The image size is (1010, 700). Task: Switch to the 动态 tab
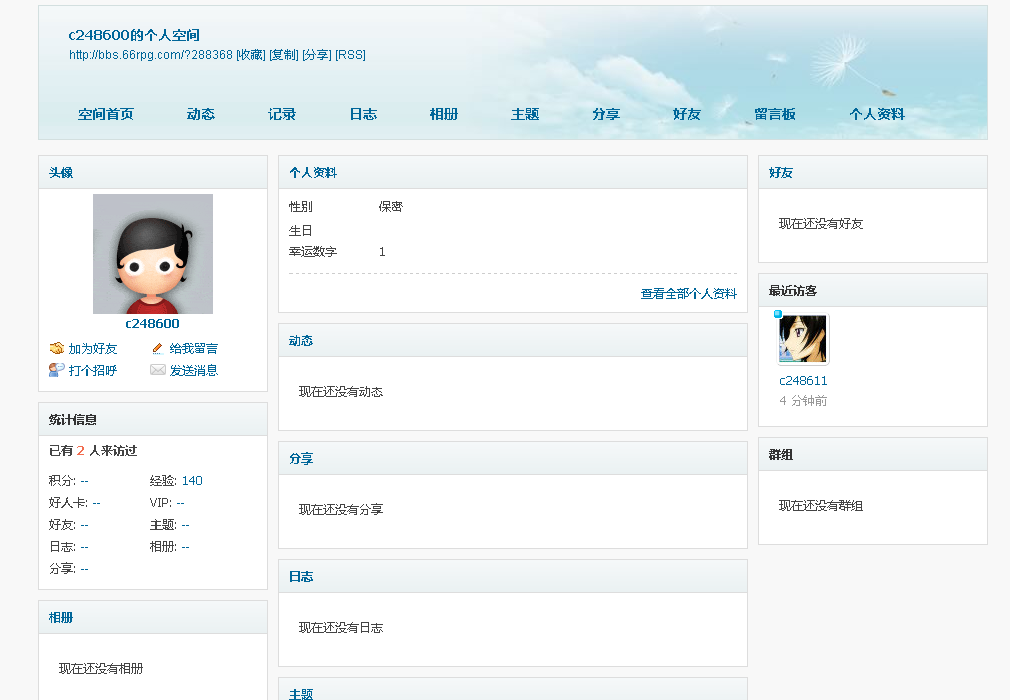click(200, 114)
